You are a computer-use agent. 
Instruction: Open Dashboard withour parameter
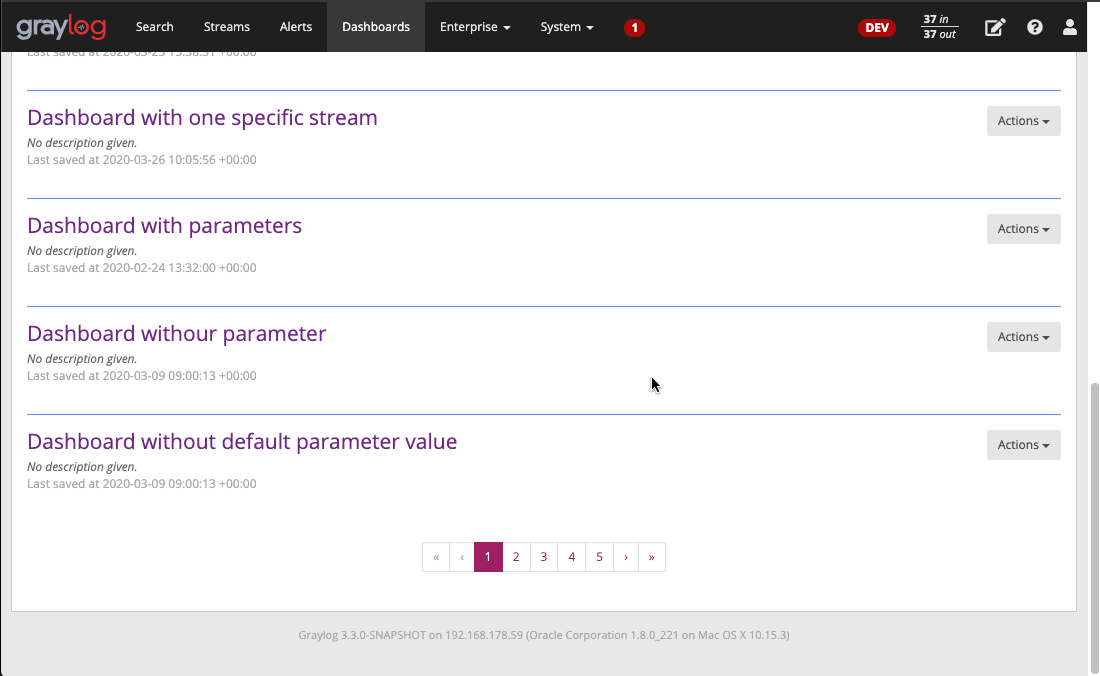click(x=176, y=333)
